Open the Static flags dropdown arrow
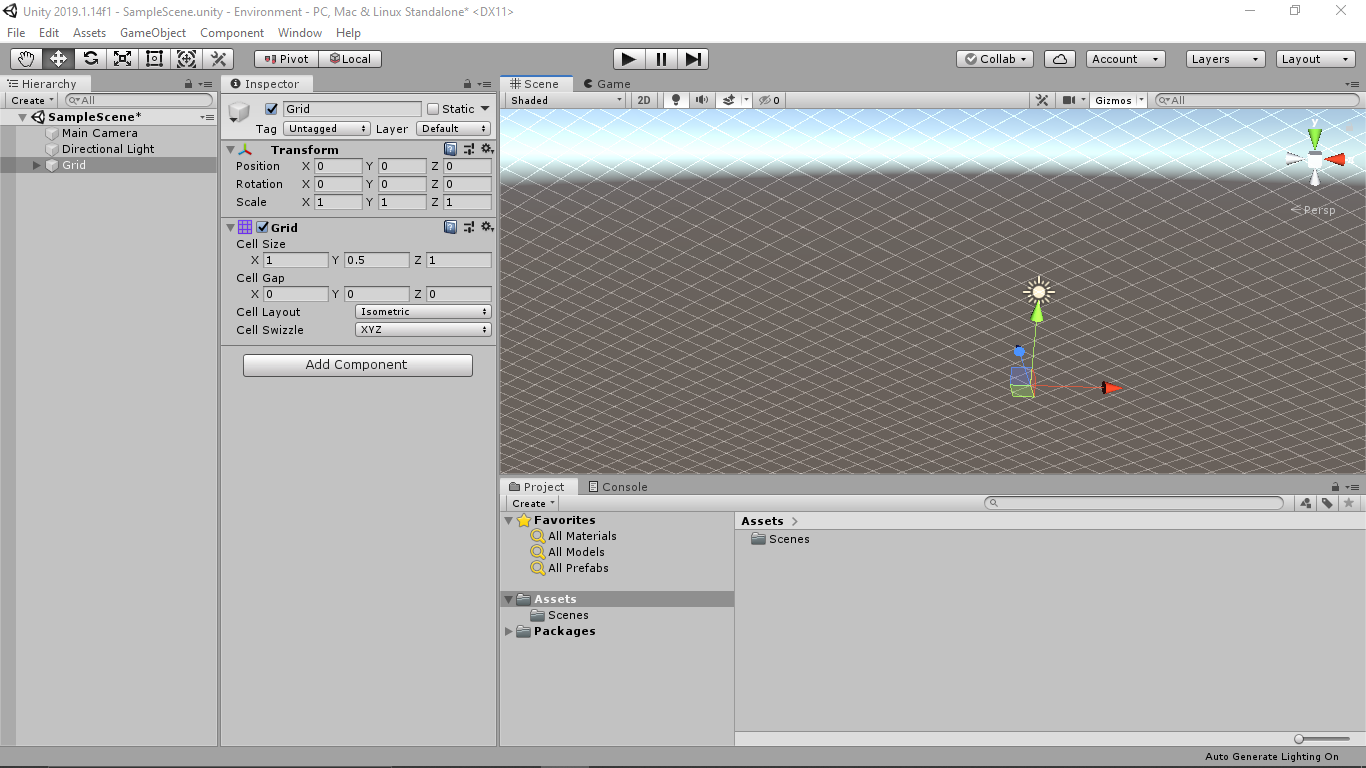1366x768 pixels. [x=486, y=109]
